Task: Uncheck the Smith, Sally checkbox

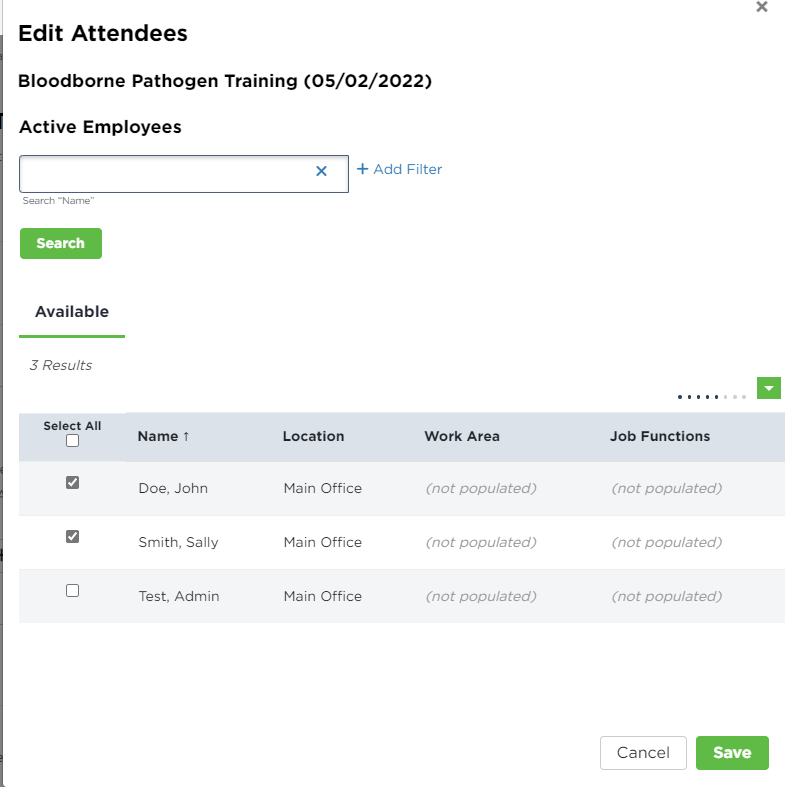Action: click(x=72, y=537)
